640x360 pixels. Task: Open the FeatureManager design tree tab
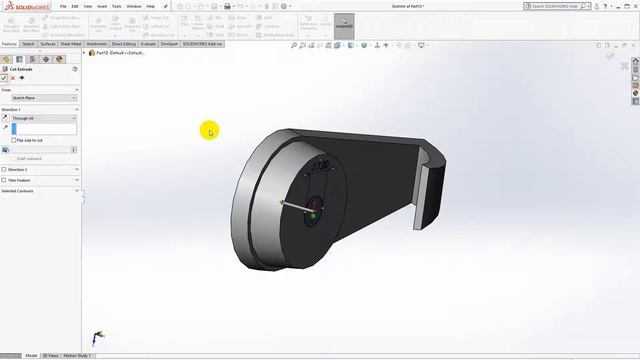coord(6,60)
